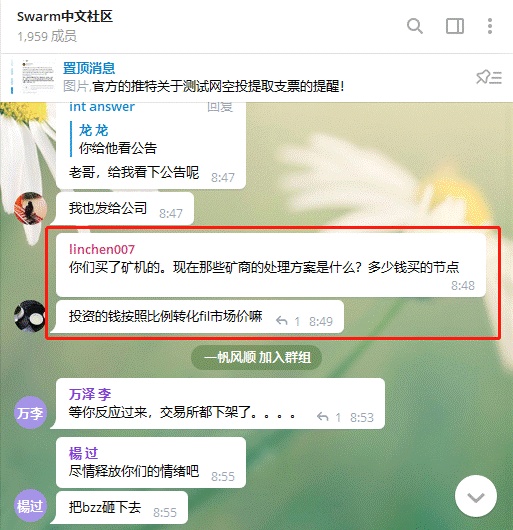Open the Swarm中文社区 group title
Image resolution: width=513 pixels, height=530 pixels.
coord(65,16)
